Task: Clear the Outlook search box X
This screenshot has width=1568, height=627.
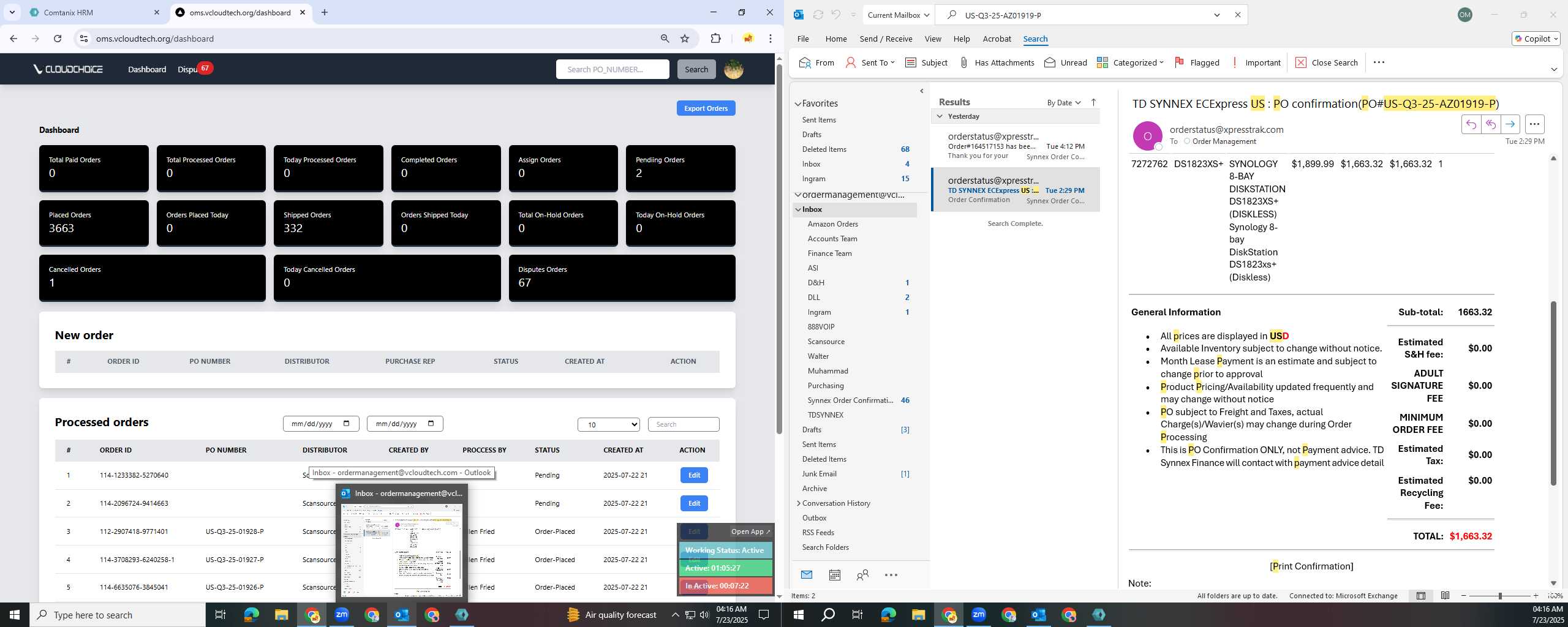Action: coord(1237,15)
